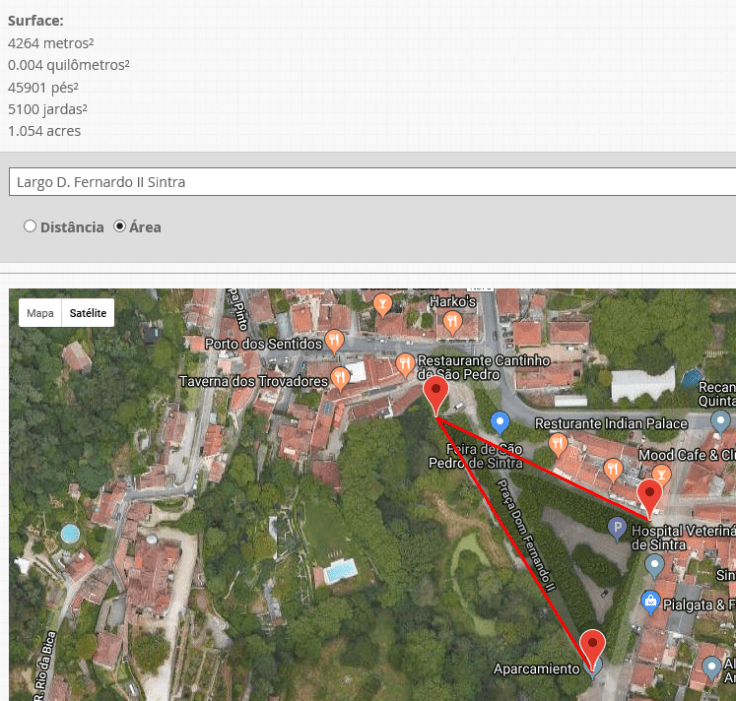Switch to Satélite view
736x701 pixels.
tap(88, 313)
